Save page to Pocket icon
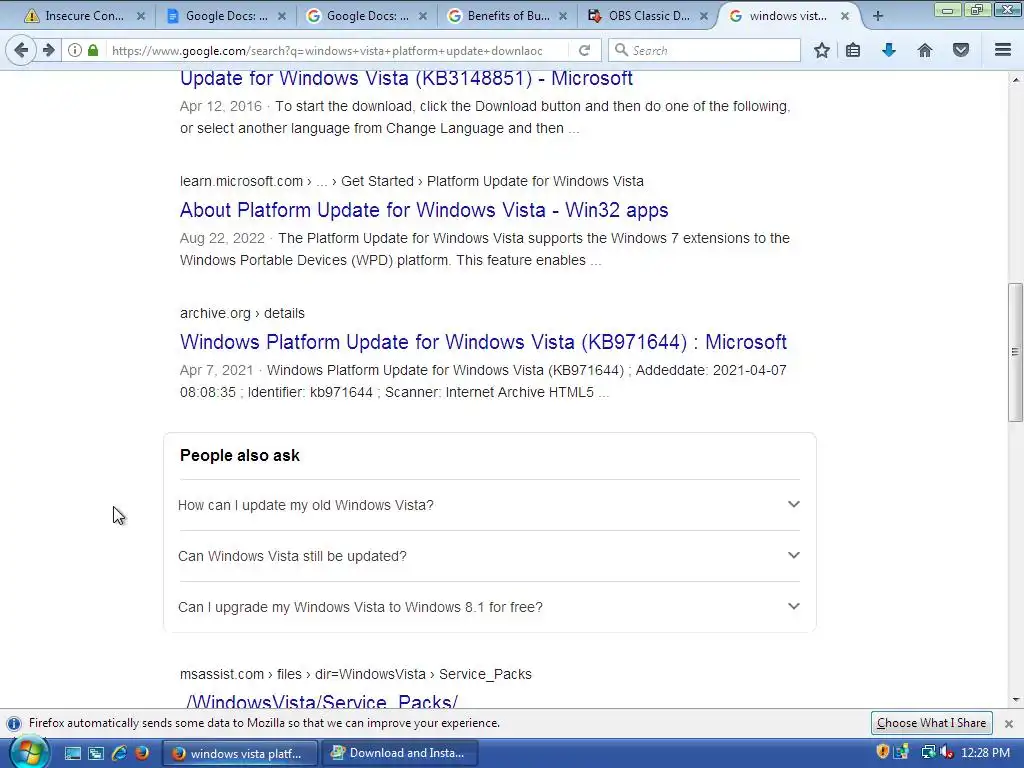The image size is (1024, 768). pyautogui.click(x=961, y=50)
